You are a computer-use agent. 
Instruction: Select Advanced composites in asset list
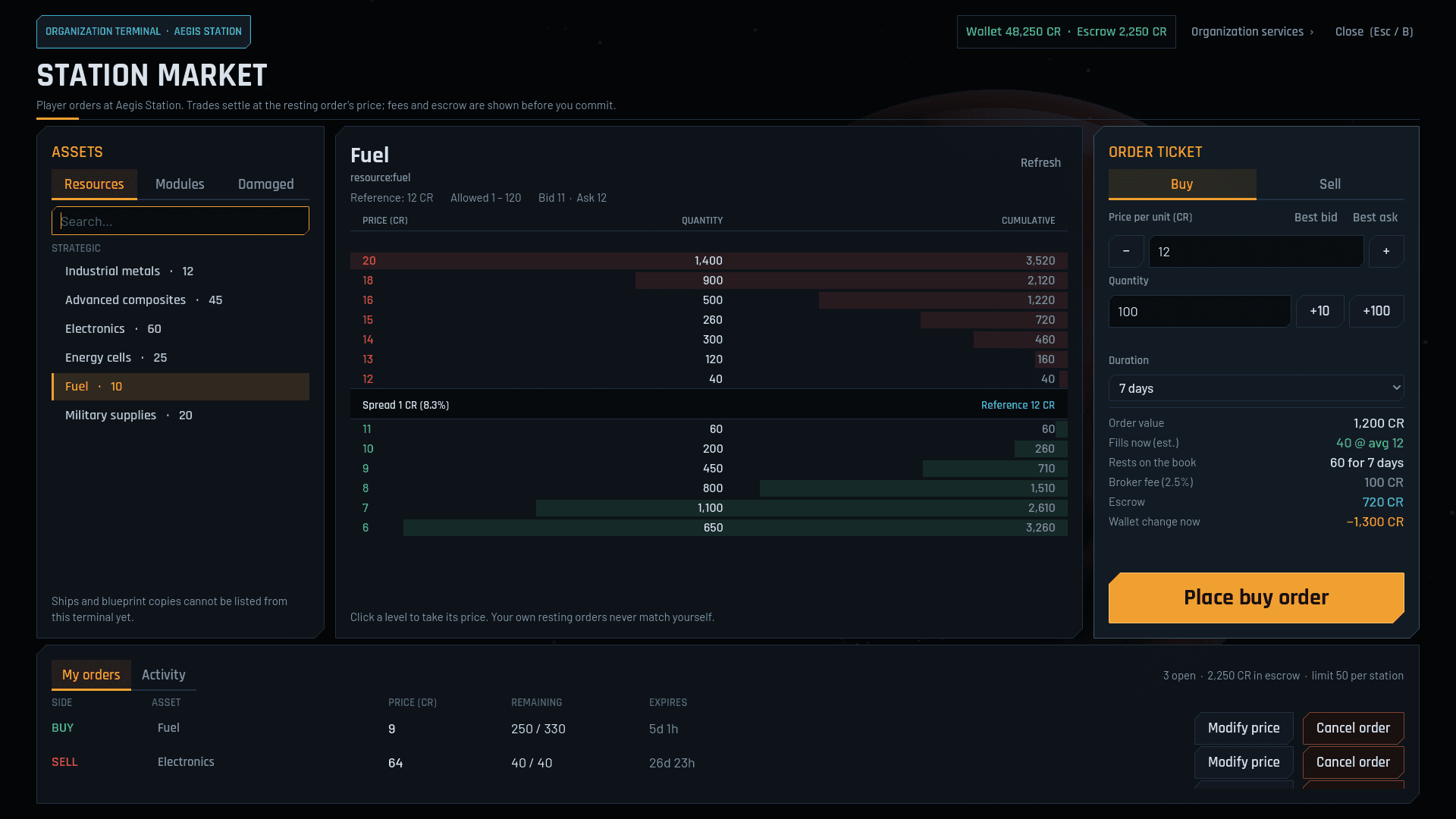coord(180,300)
